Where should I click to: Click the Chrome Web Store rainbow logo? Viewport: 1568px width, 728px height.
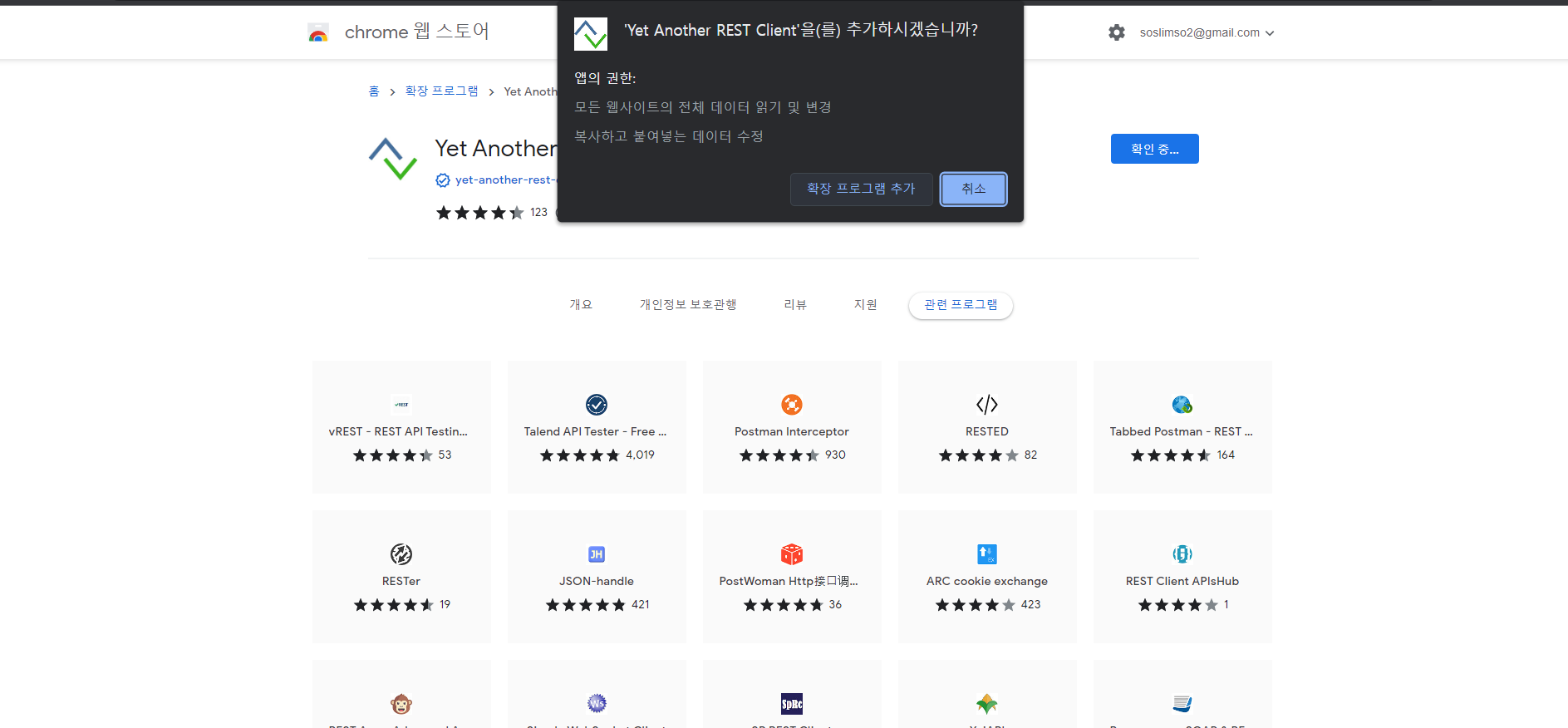click(x=318, y=32)
